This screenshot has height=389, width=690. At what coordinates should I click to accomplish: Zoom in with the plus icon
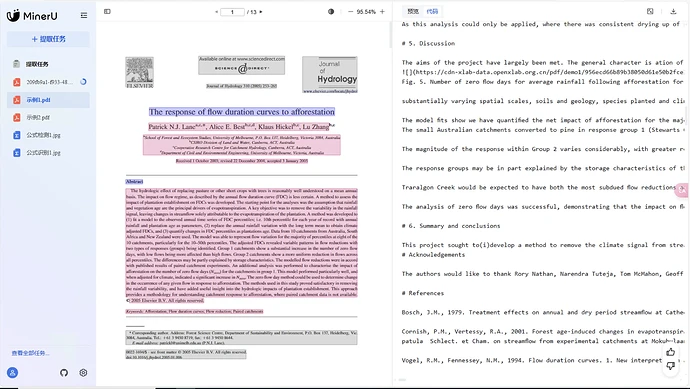click(x=382, y=11)
